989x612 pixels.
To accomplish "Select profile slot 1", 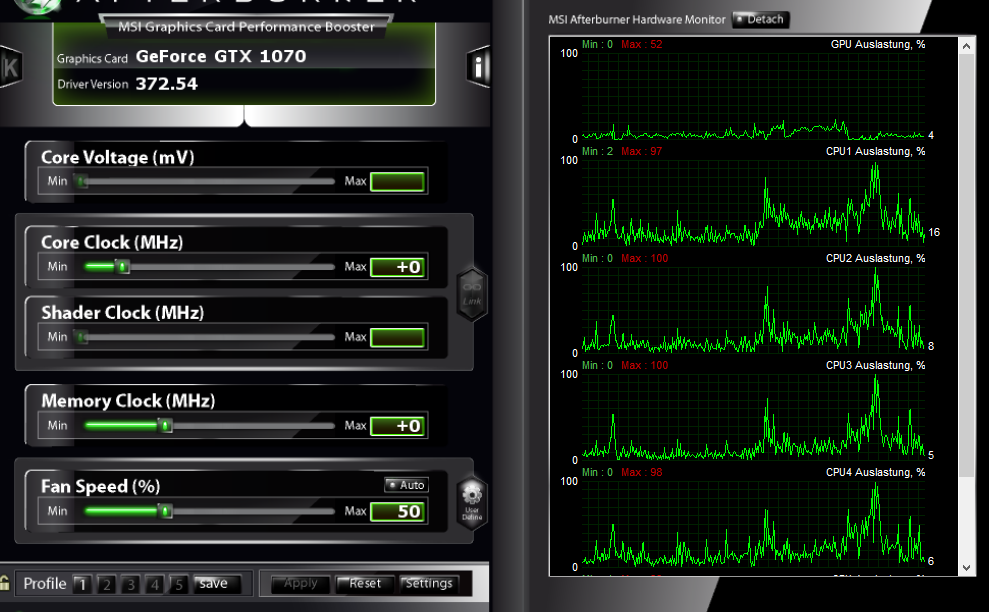I will pos(82,584).
